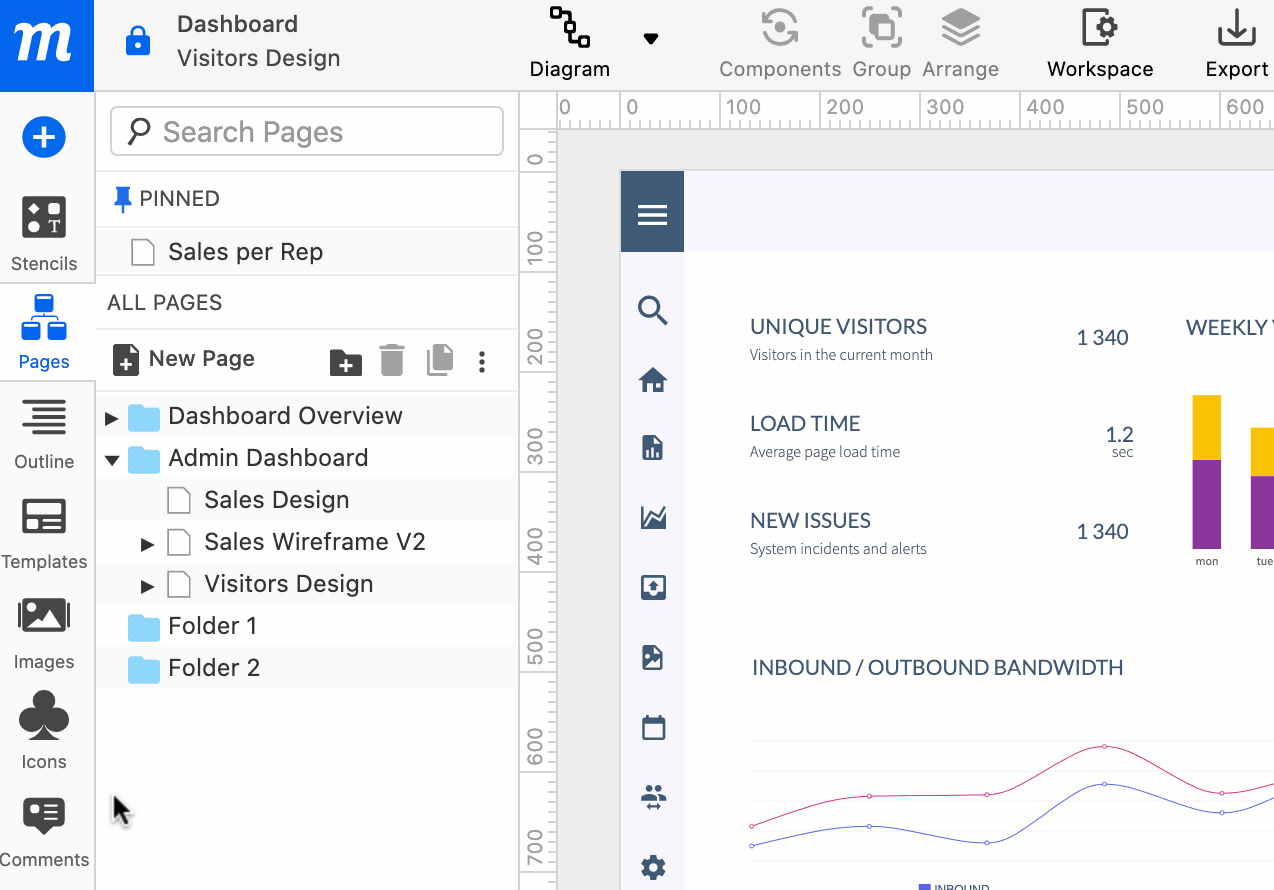Duplicate the page with copy icon

pyautogui.click(x=440, y=360)
